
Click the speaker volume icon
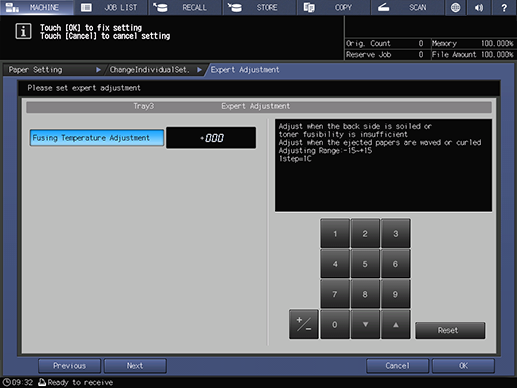[479, 7]
